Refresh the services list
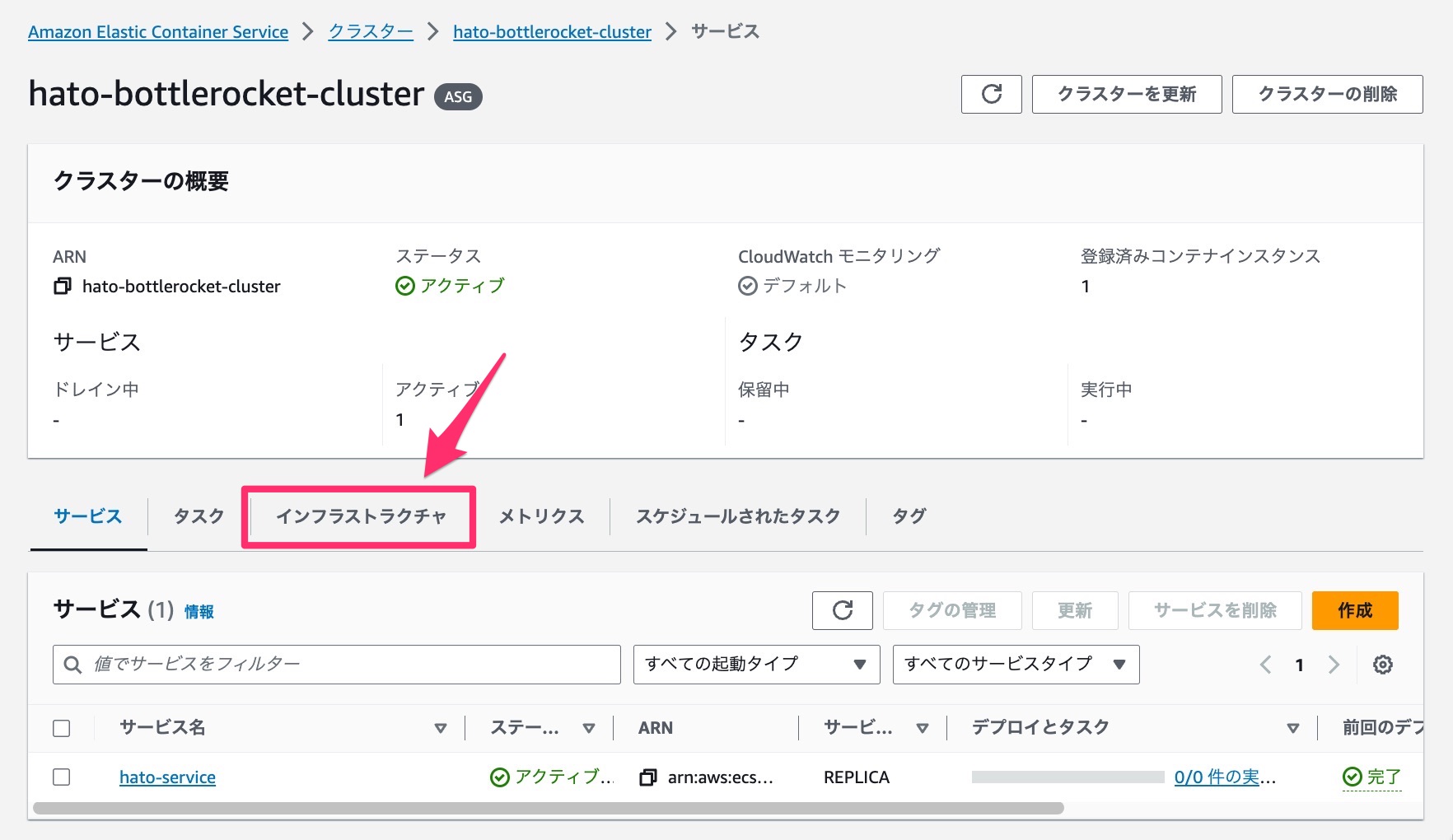 point(842,610)
